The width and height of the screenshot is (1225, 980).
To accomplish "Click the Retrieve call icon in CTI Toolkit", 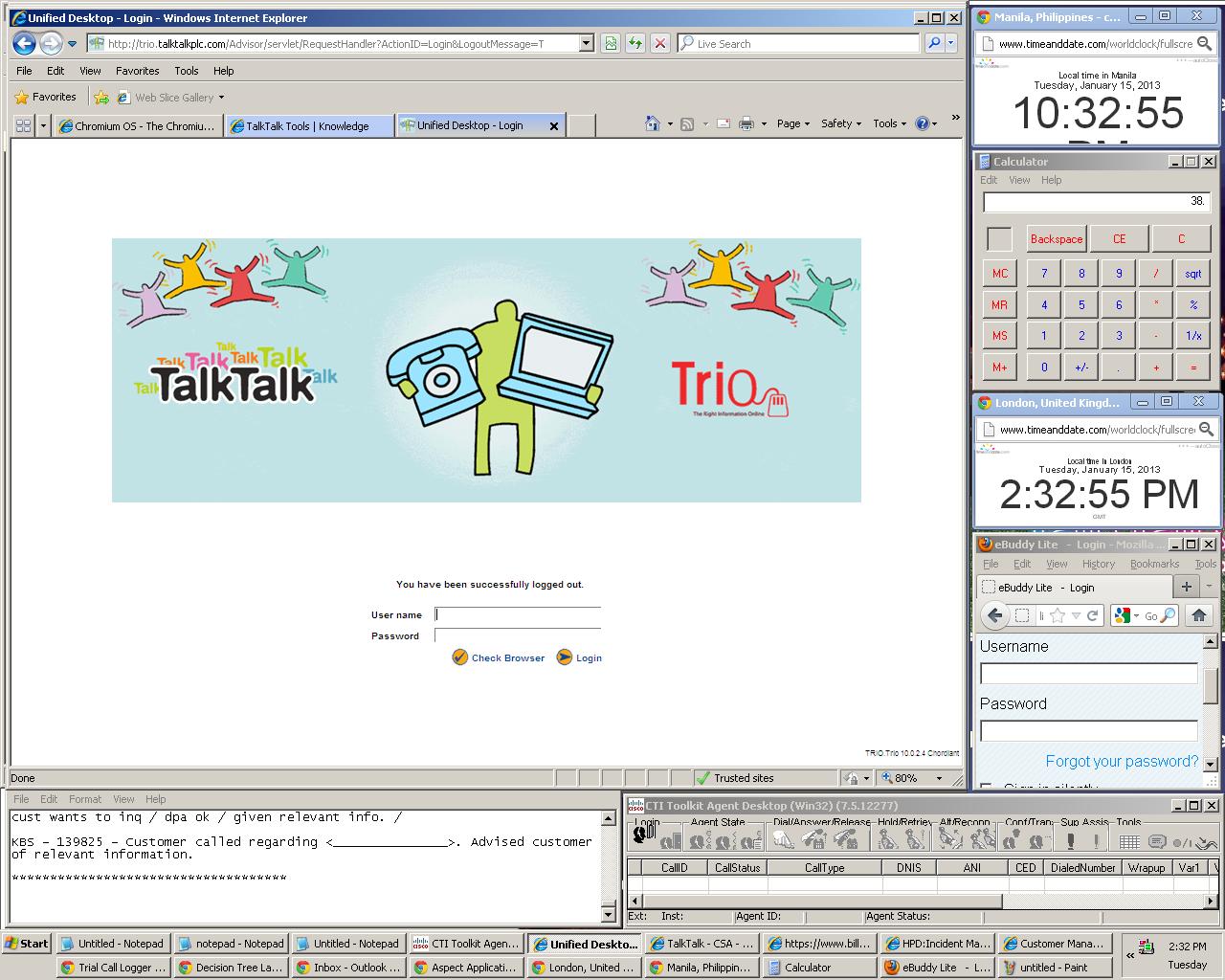I will 914,839.
